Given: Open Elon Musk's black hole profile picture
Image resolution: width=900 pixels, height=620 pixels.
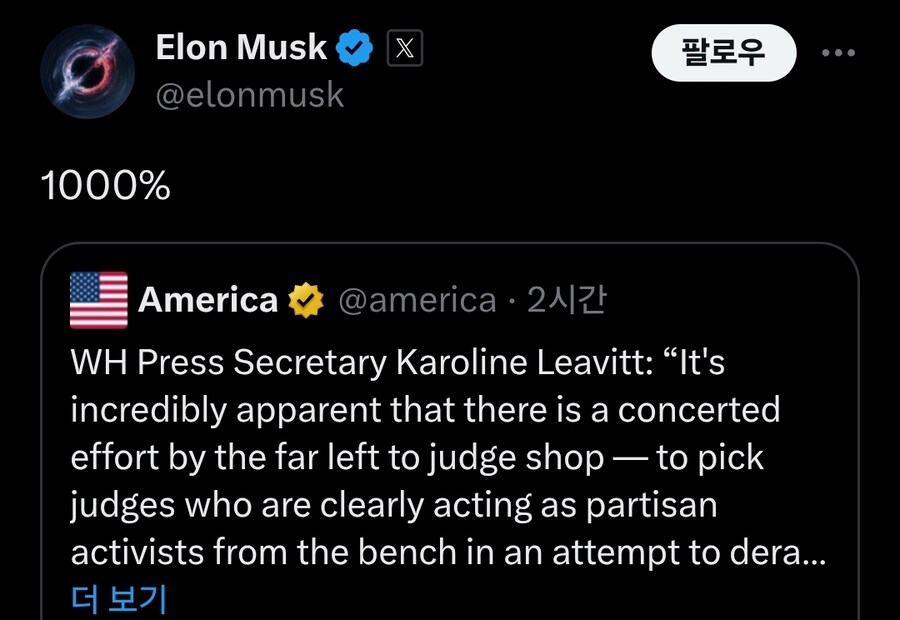Looking at the screenshot, I should click(87, 71).
